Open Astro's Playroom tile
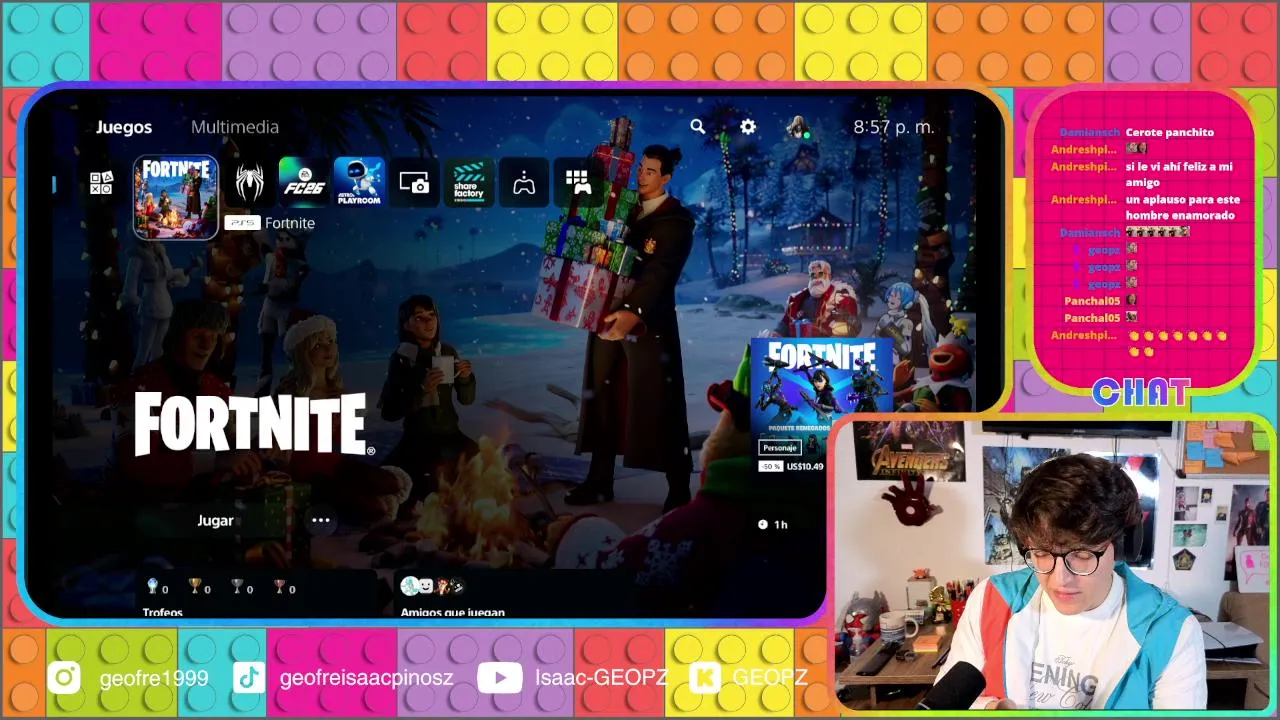This screenshot has width=1280, height=720. [359, 182]
